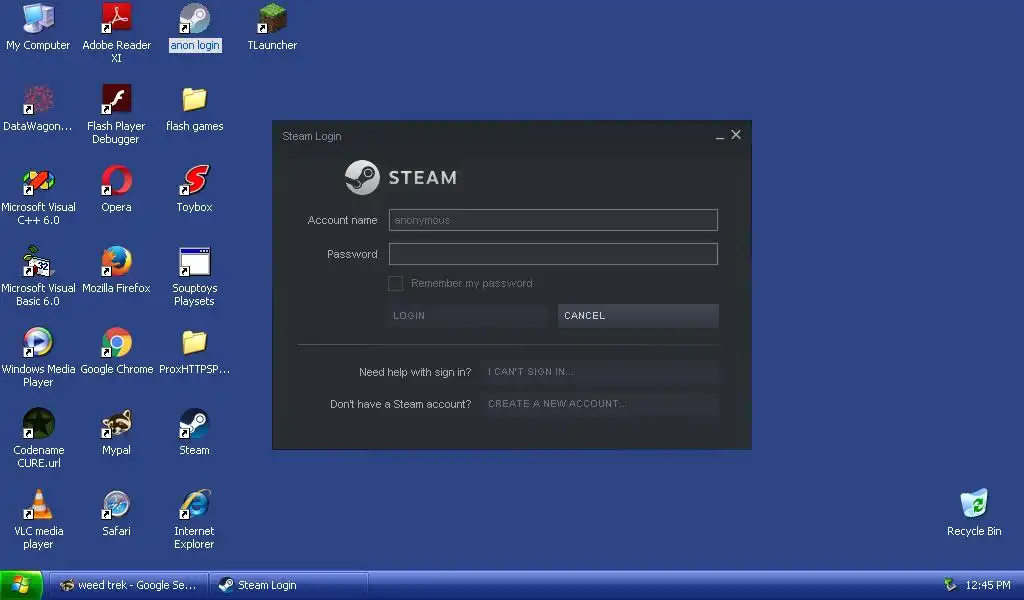
Task: Select the Microsoft Visual Basic 6.0 icon
Action: [x=38, y=262]
